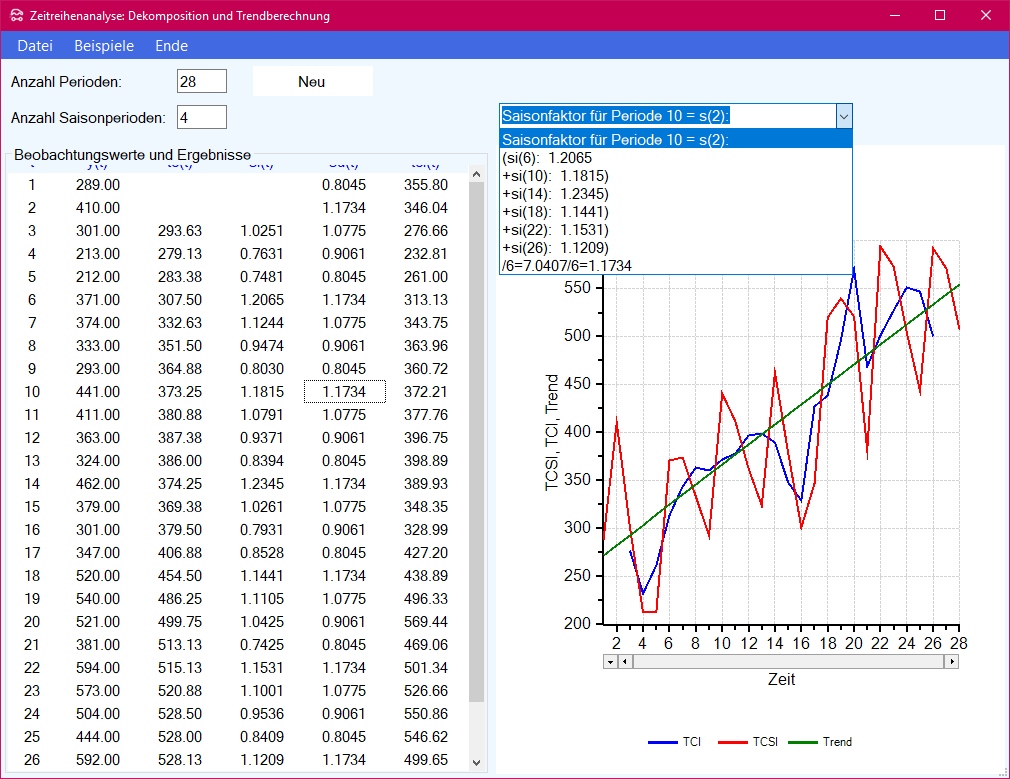Click the red TCSI legend line

(733, 742)
